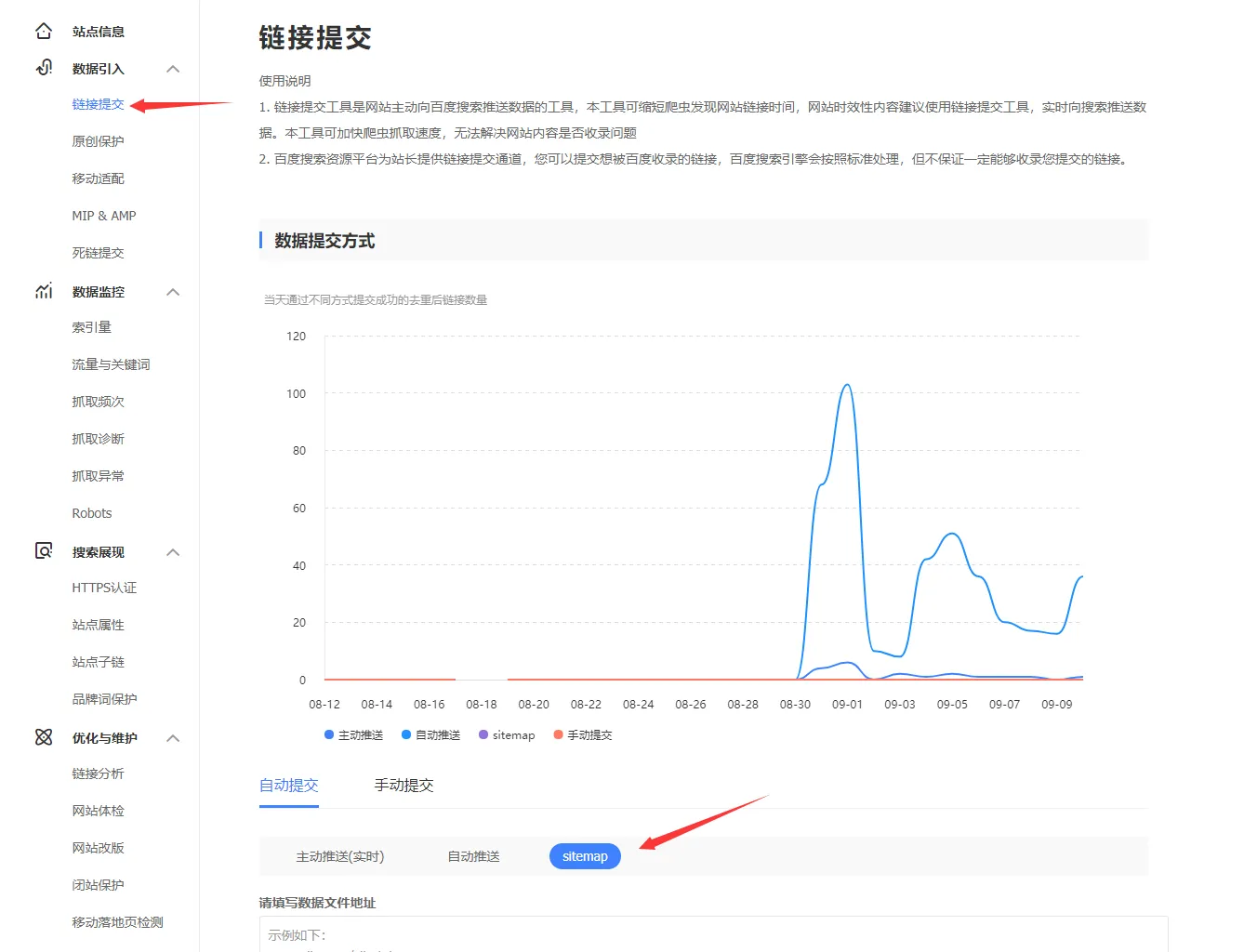Toggle 自动推送 series in chart legend
Screen dimensions: 1257x952
click(430, 735)
